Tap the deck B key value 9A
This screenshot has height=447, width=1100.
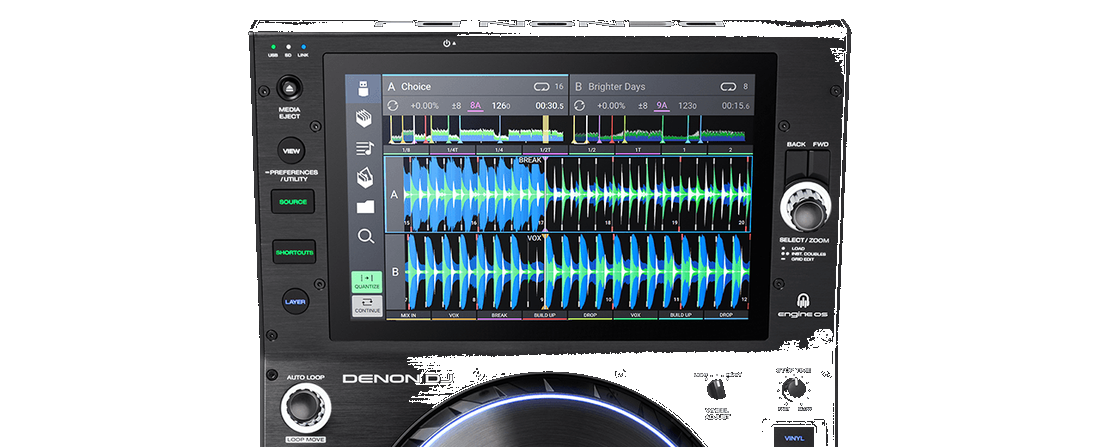(x=662, y=106)
